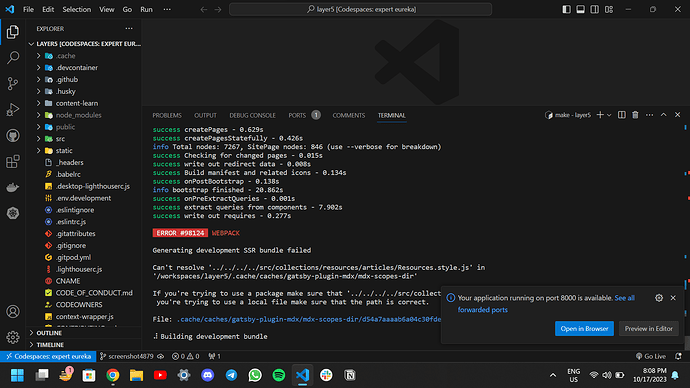Click errors and warnings count in status bar

[x=185, y=356]
